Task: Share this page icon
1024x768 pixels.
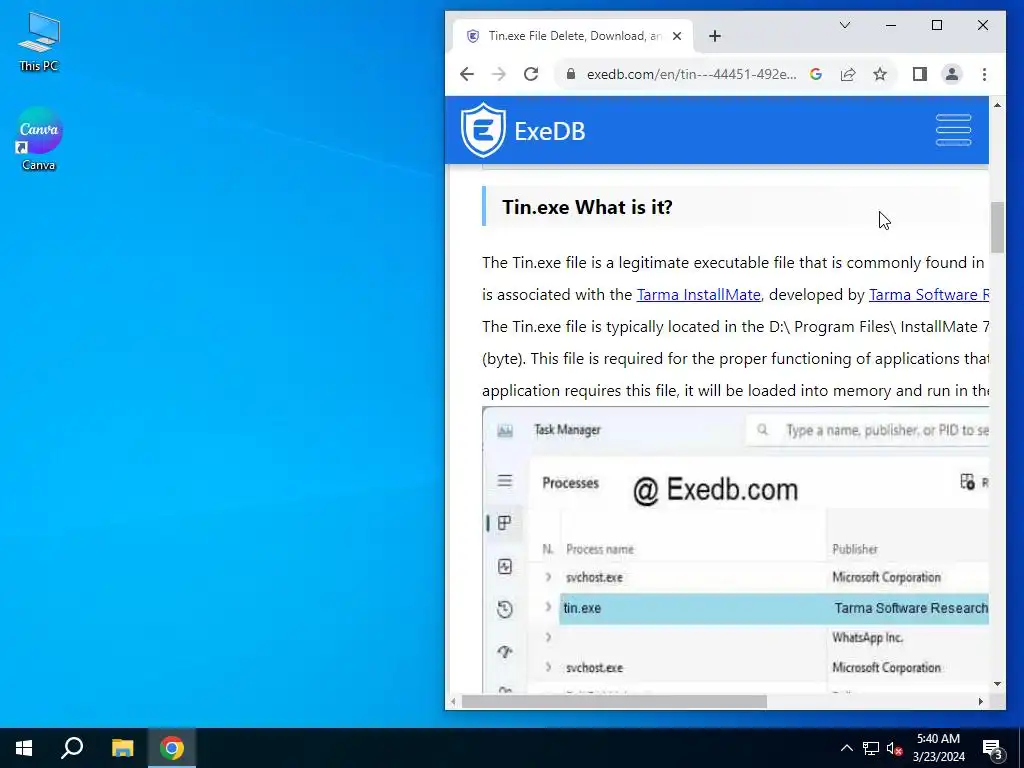Action: point(848,74)
